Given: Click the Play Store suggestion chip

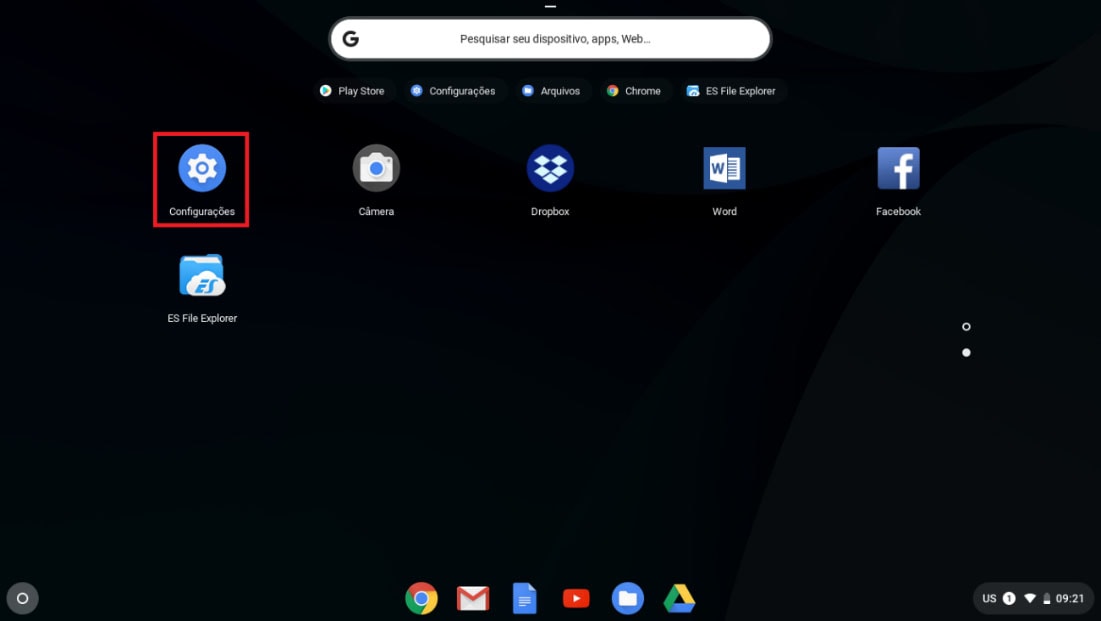Looking at the screenshot, I should pos(352,91).
